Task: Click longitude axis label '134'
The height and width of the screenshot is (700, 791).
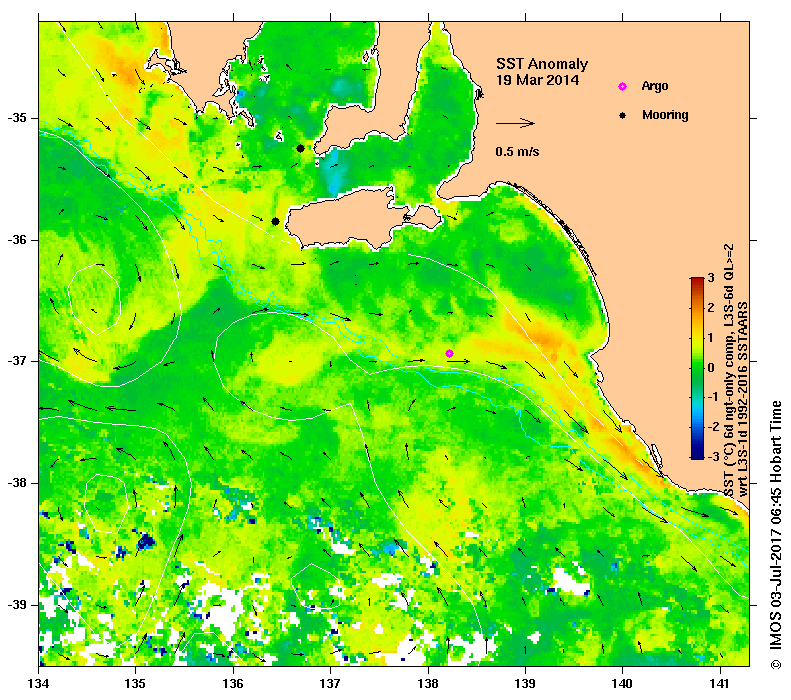Action: (x=39, y=684)
